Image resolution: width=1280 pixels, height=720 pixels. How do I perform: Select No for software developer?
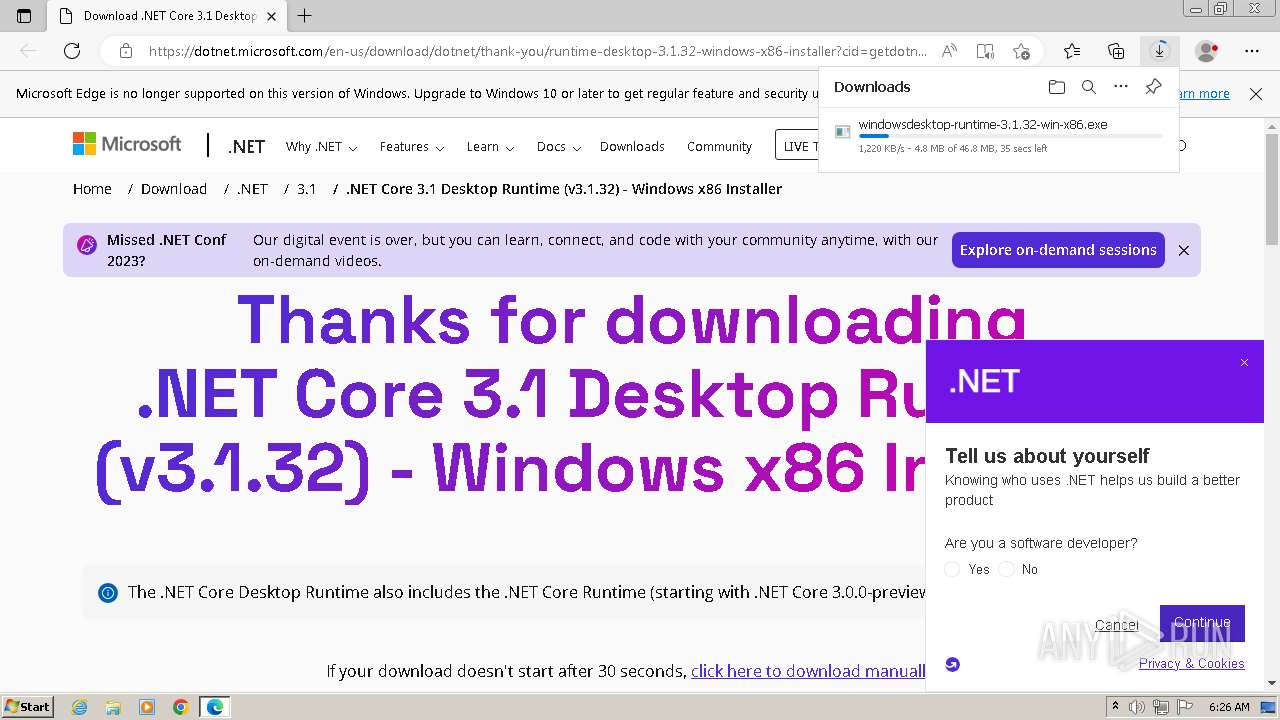1006,569
